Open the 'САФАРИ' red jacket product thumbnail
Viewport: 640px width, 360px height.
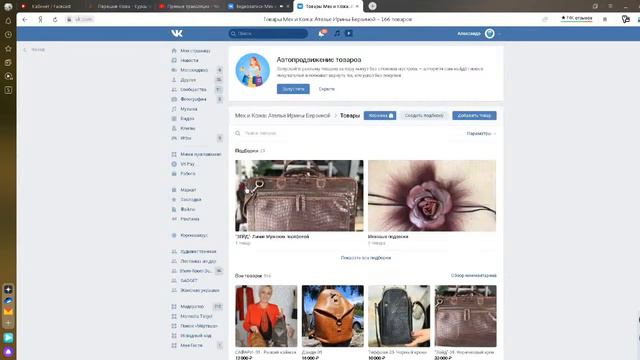[x=266, y=316]
